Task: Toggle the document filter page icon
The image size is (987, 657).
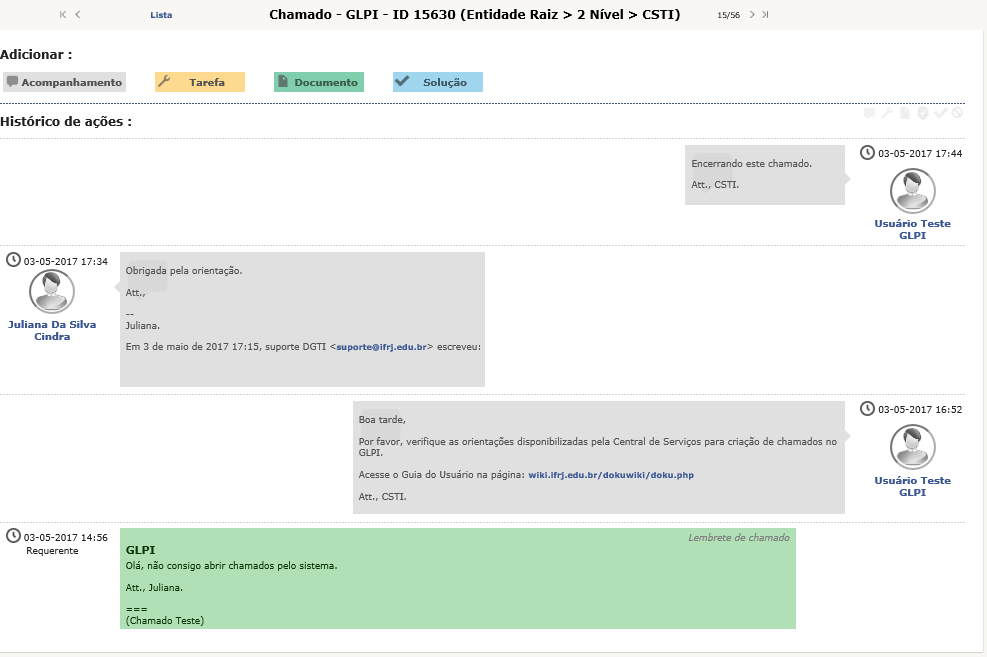Action: click(x=904, y=113)
